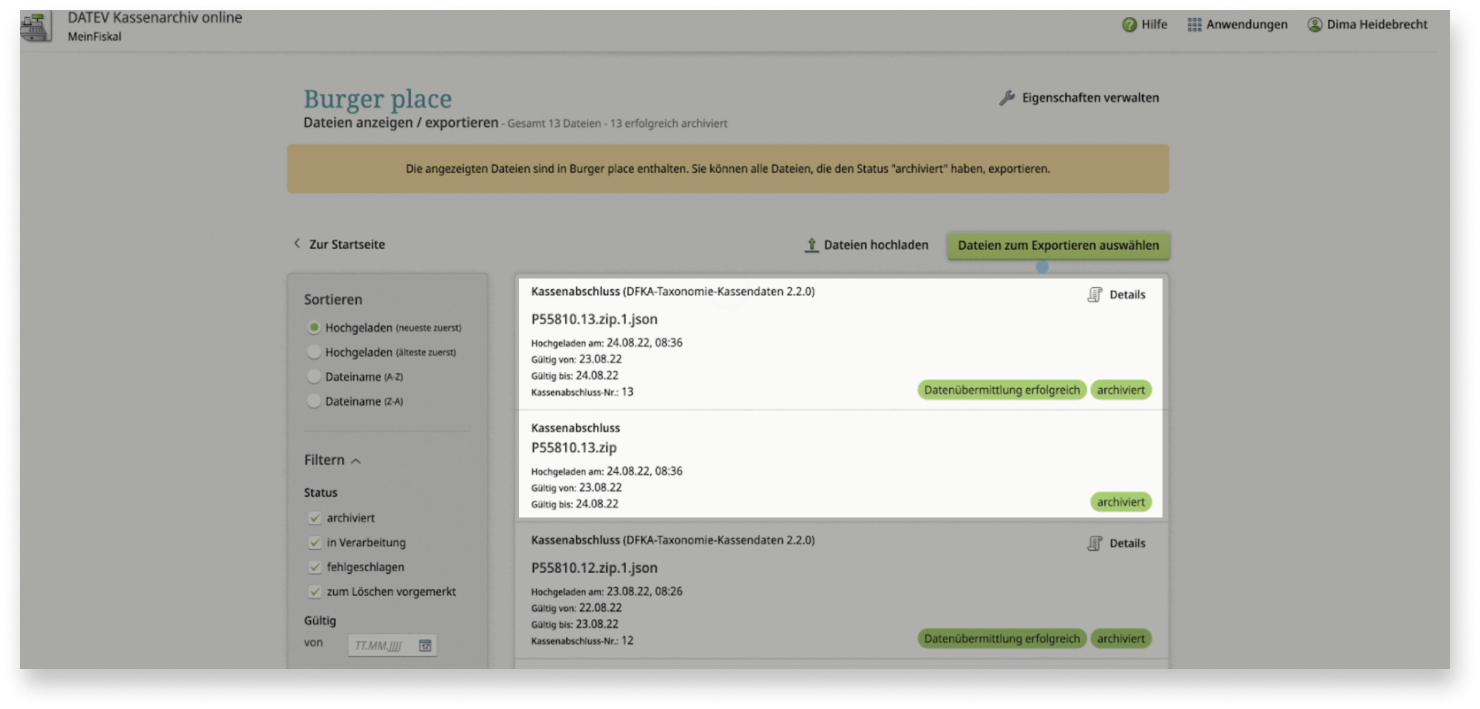Viewport: 1480px width, 709px height.
Task: Click the DATEV cash register logo icon
Action: point(37,27)
